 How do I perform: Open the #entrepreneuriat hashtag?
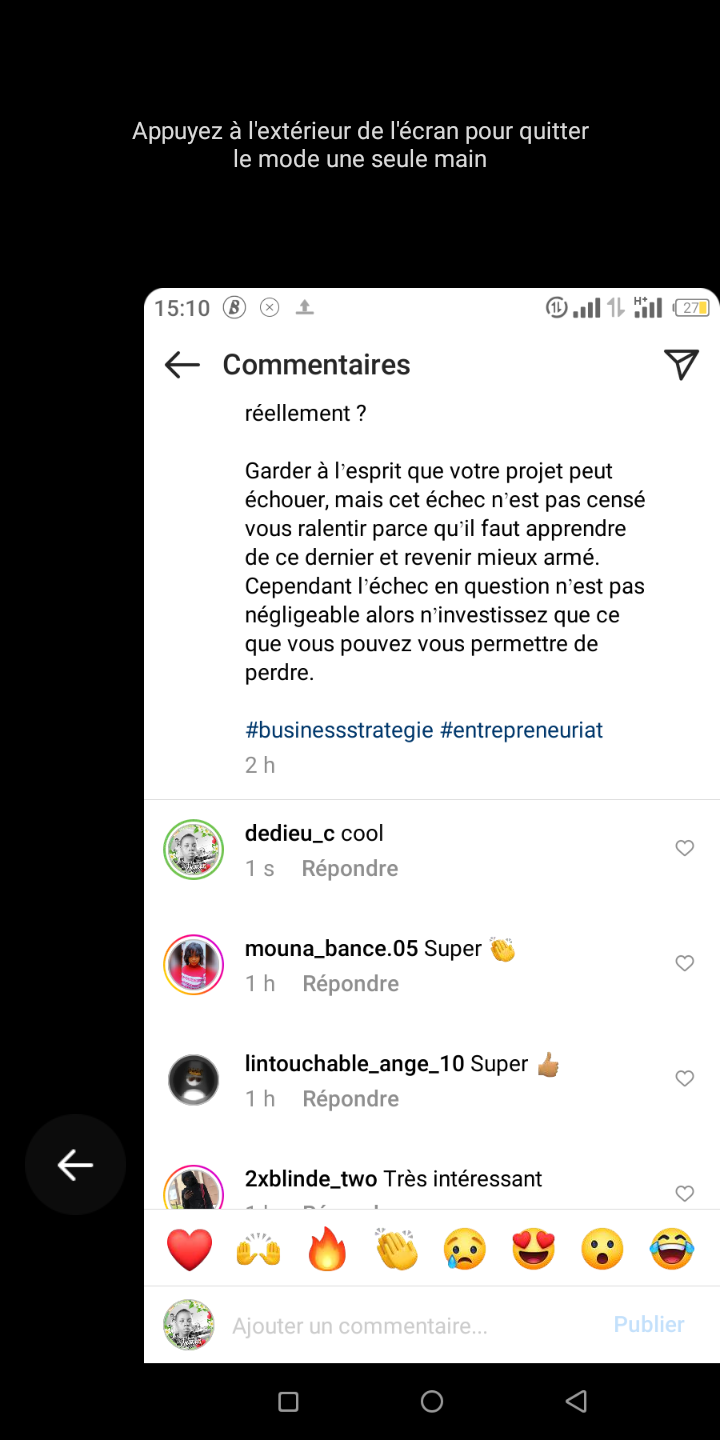[x=521, y=730]
